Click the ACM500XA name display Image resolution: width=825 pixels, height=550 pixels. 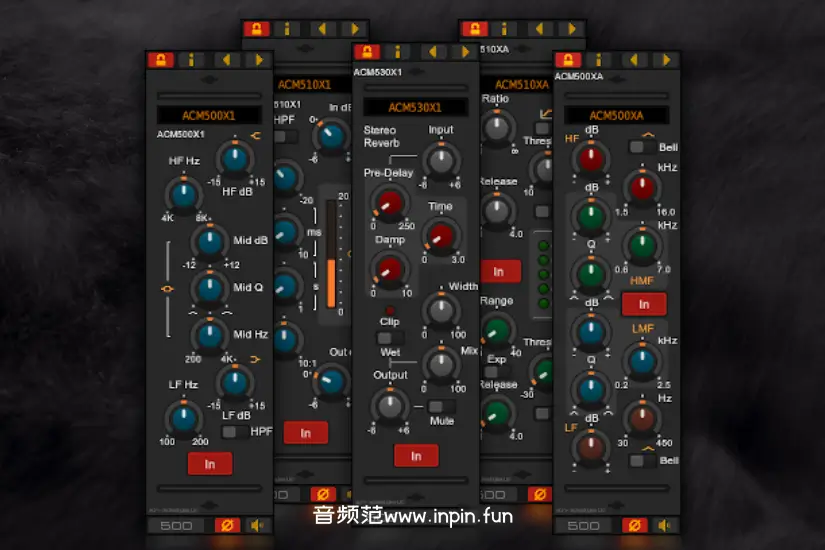click(617, 115)
